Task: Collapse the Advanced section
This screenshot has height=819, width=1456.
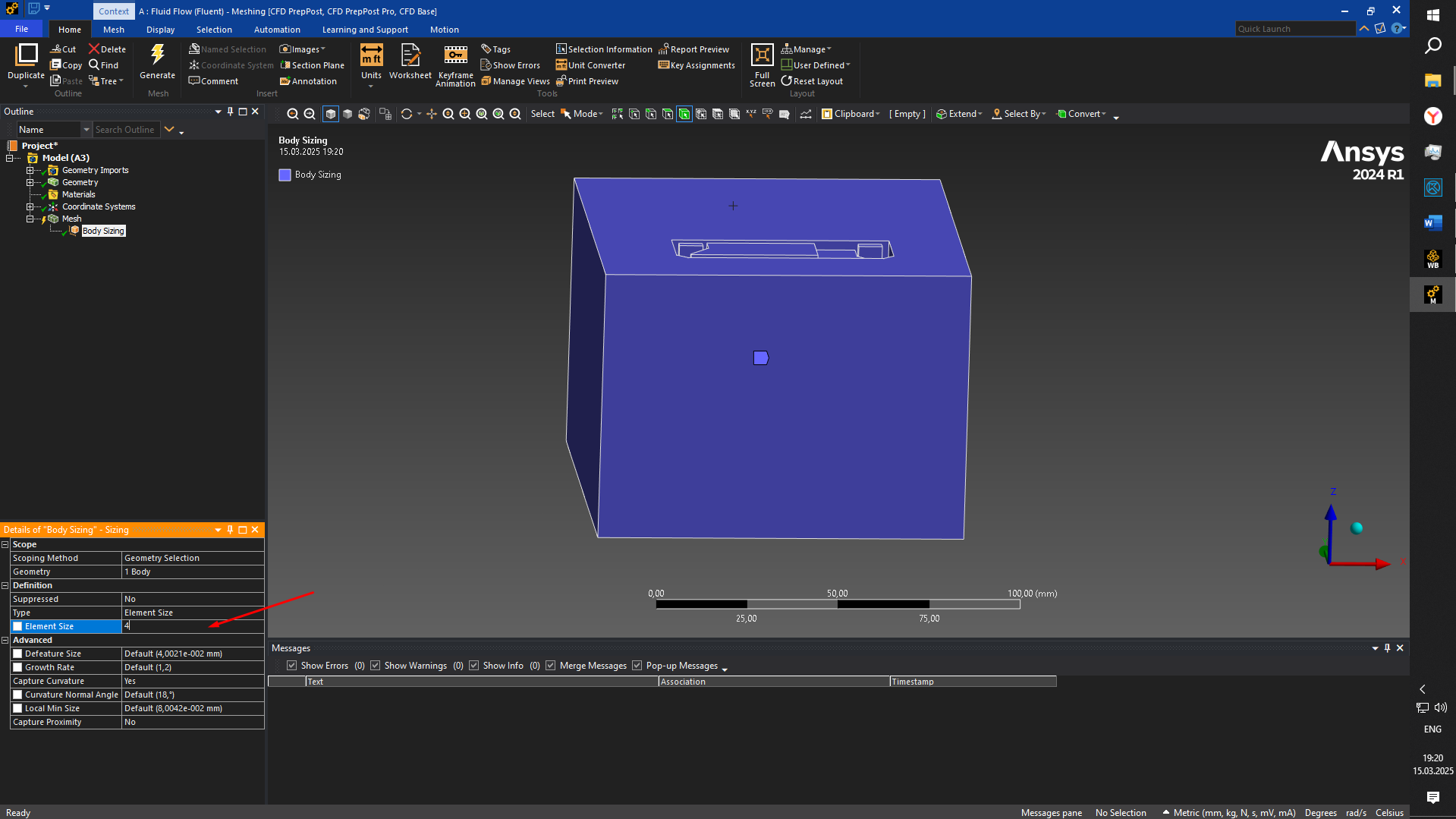Action: pos(5,640)
